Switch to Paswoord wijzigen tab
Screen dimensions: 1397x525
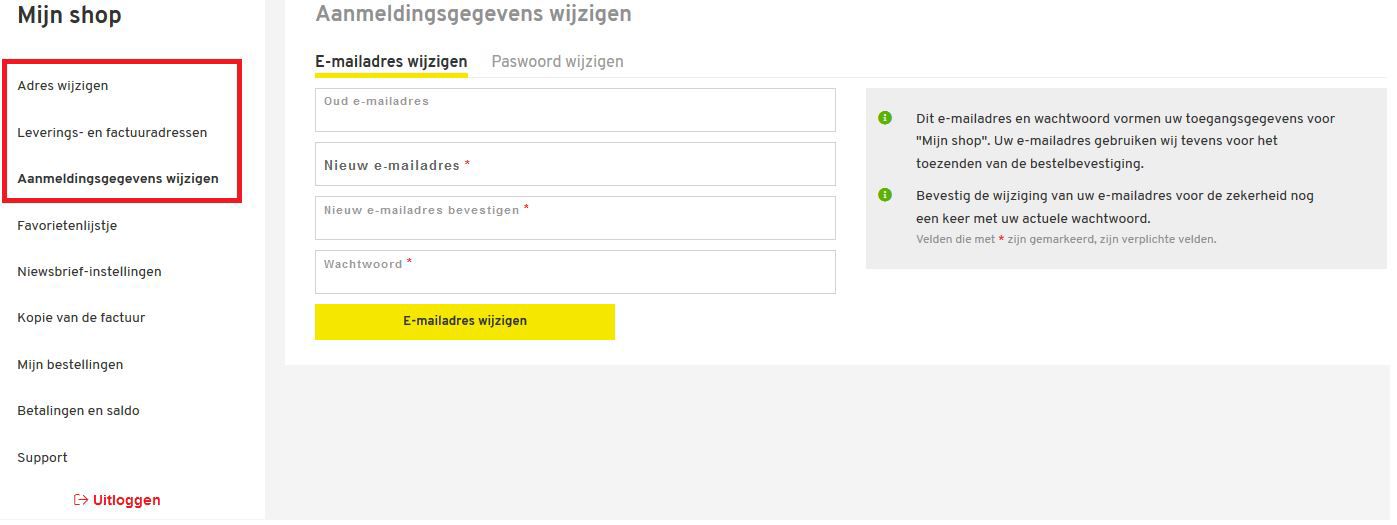[557, 62]
